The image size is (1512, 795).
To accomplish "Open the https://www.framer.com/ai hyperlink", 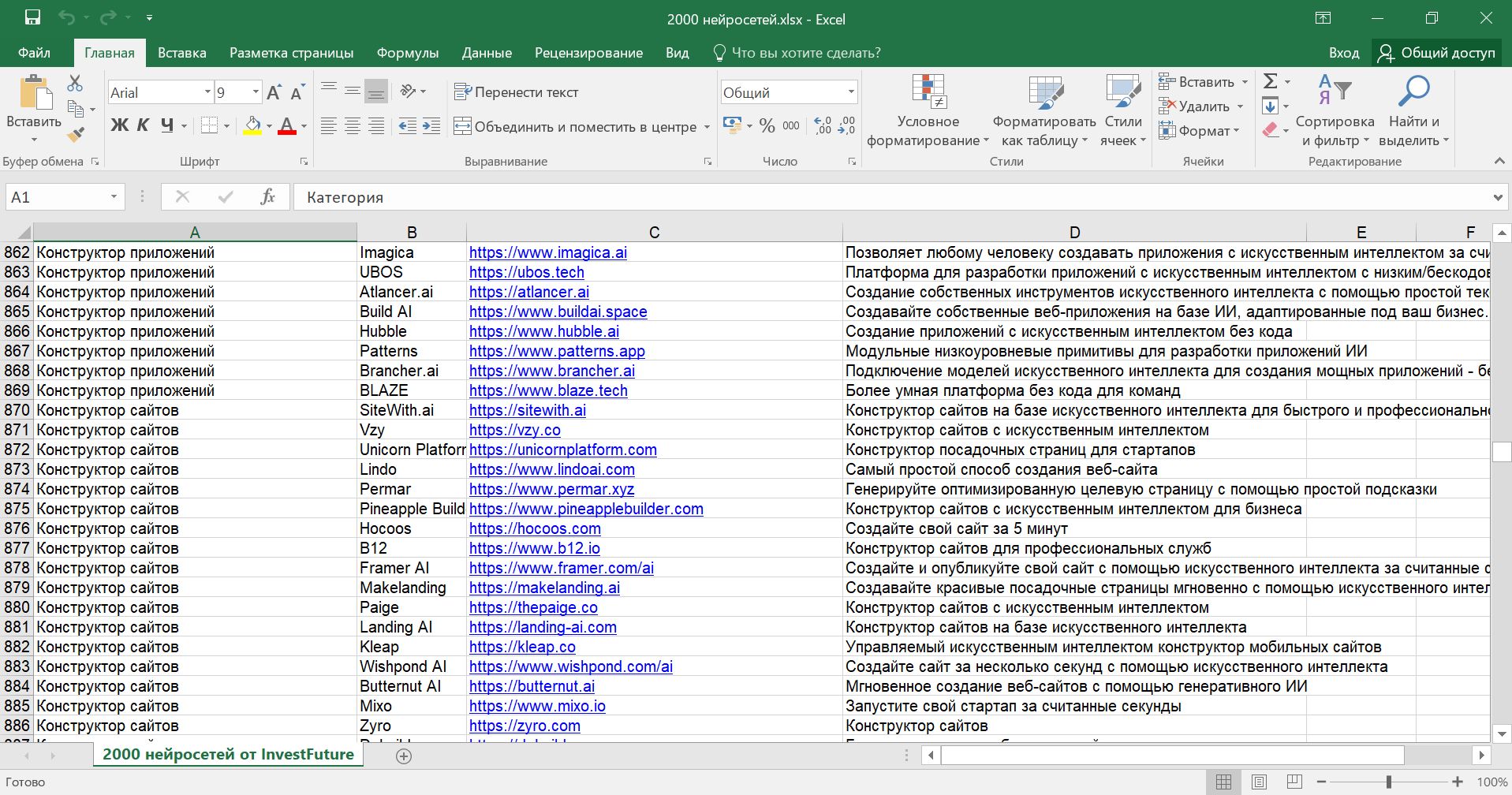I will (x=561, y=568).
